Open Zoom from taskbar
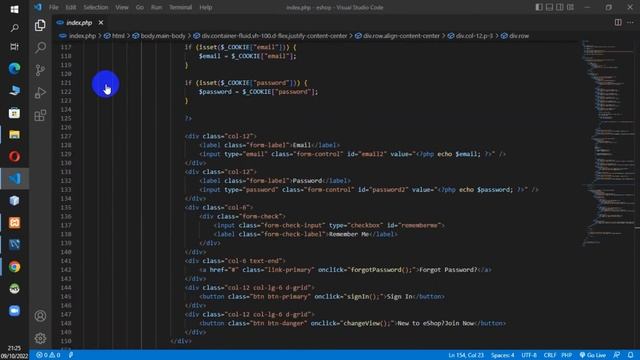This screenshot has width=640, height=360. [14, 311]
